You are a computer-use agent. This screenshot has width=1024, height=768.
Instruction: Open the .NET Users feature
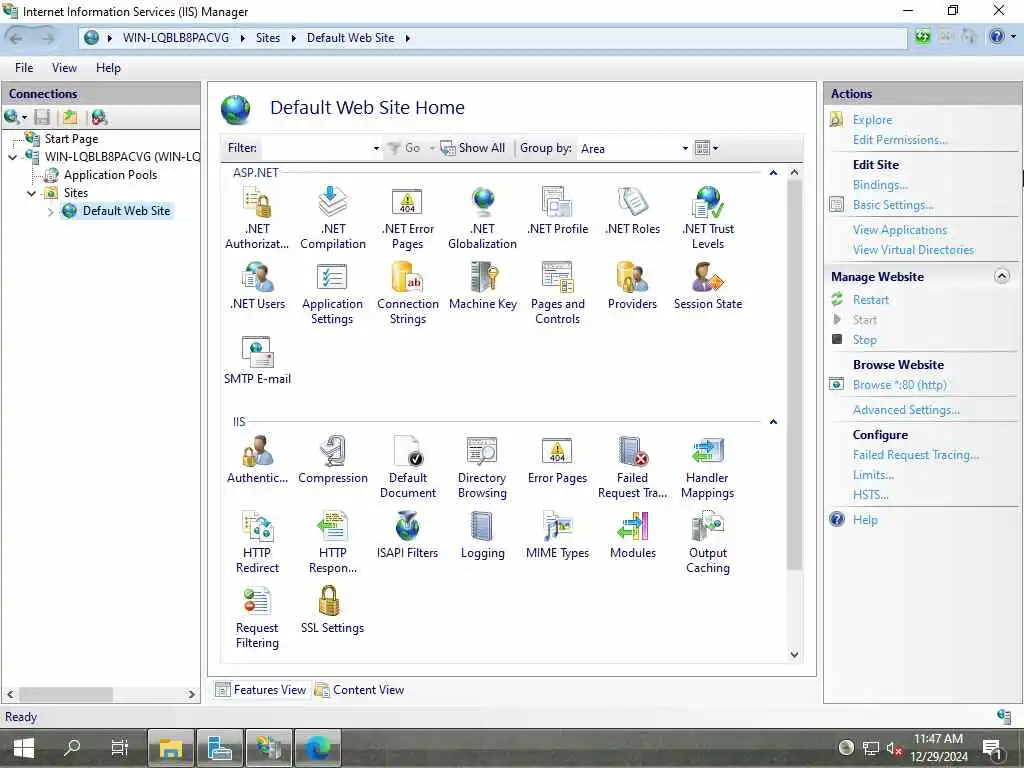tap(257, 286)
